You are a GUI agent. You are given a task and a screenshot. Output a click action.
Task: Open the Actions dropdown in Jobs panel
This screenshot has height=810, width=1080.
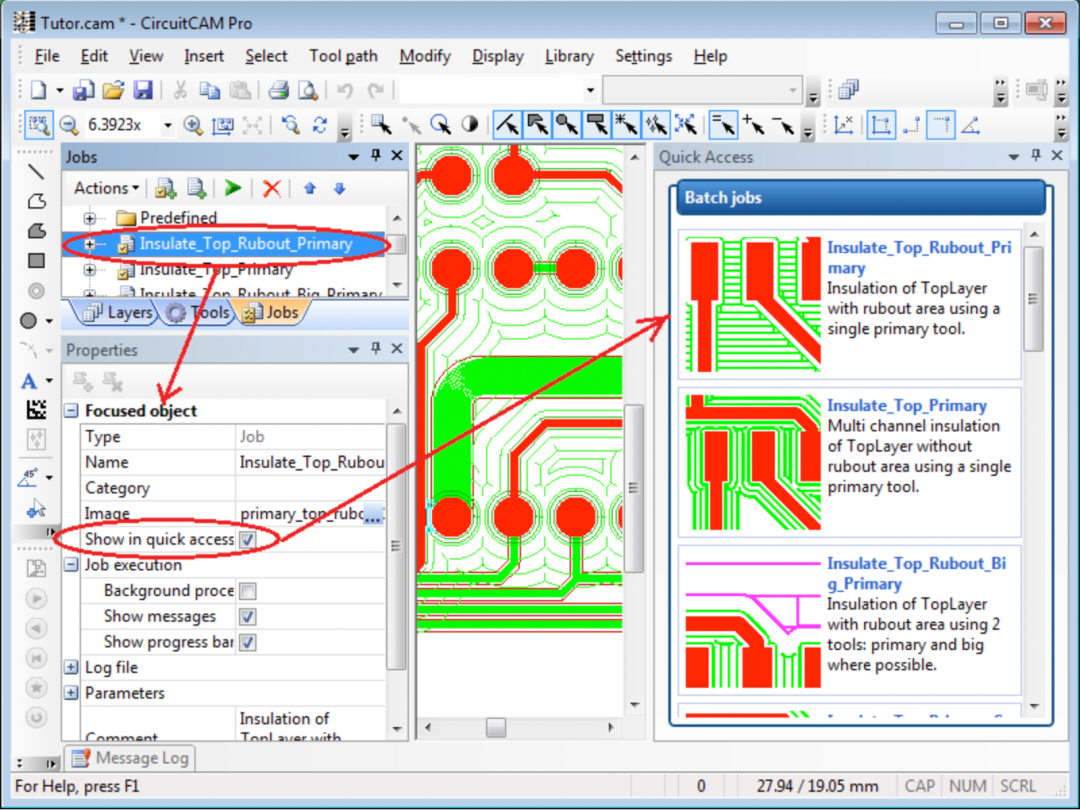(106, 188)
